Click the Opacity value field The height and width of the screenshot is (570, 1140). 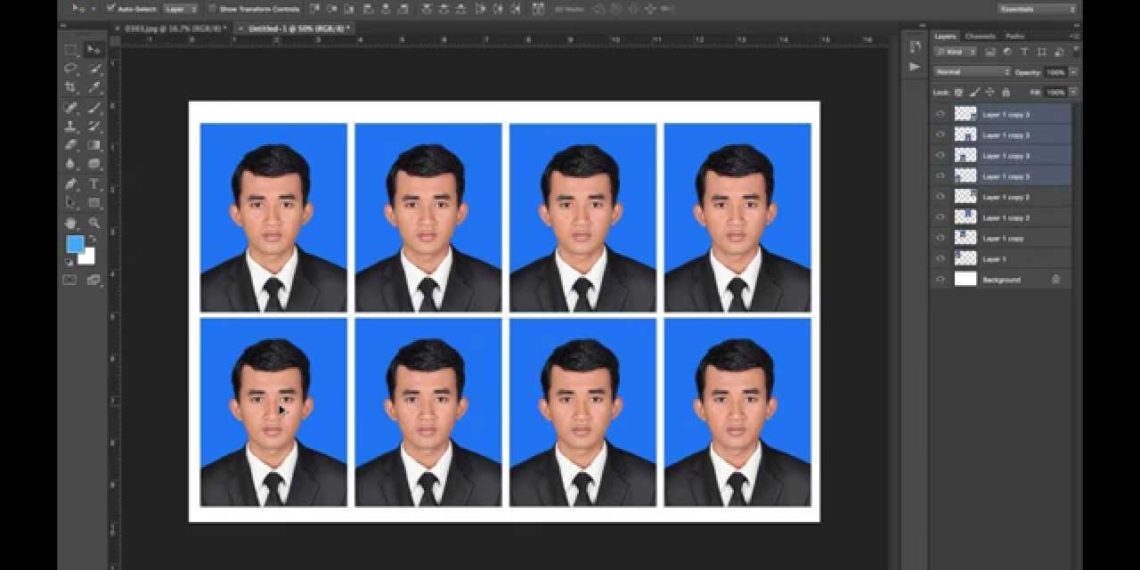pos(1056,72)
